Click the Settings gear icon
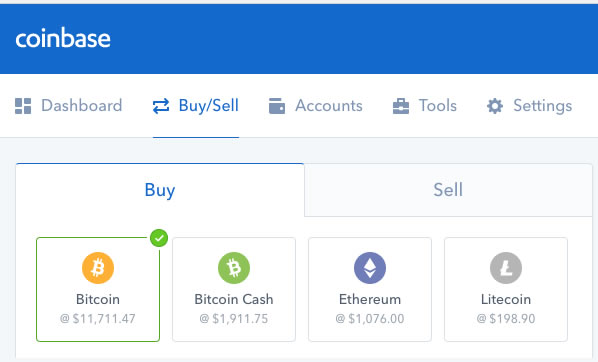598x362 pixels. tap(495, 106)
